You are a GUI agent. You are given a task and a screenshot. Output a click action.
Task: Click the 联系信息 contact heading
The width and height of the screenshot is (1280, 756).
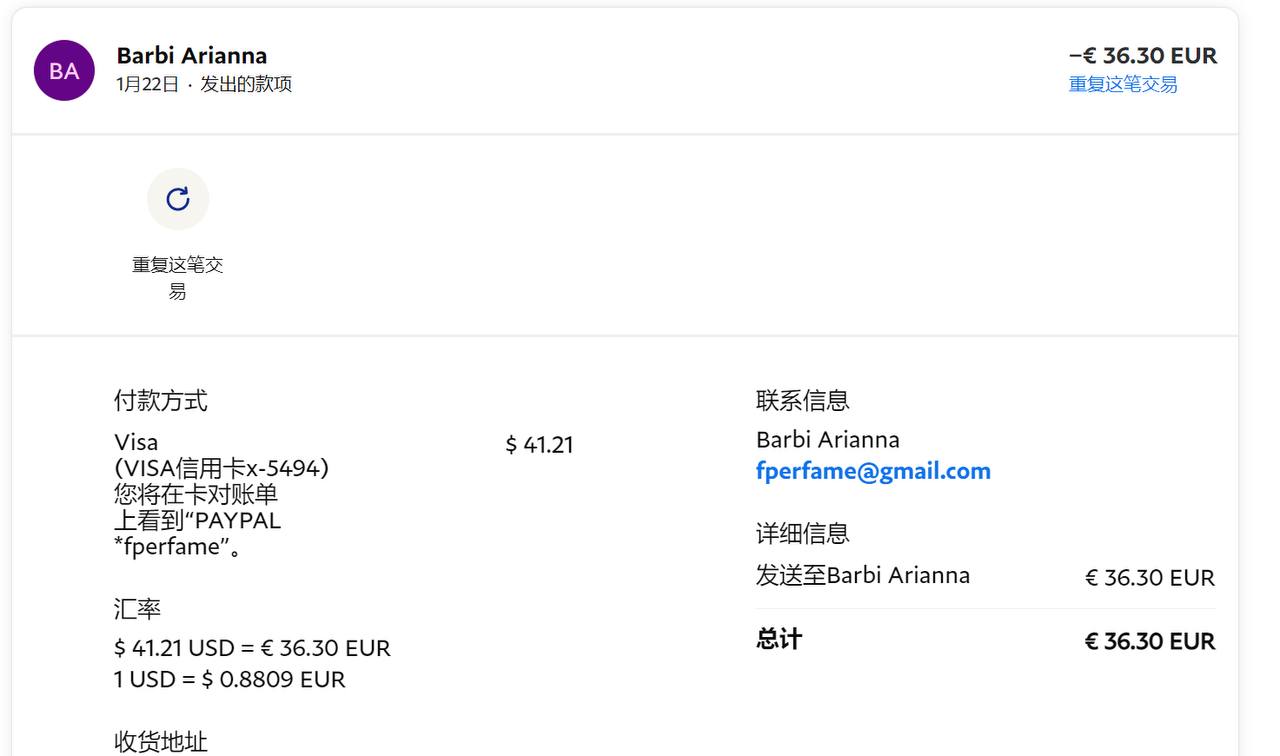(802, 401)
